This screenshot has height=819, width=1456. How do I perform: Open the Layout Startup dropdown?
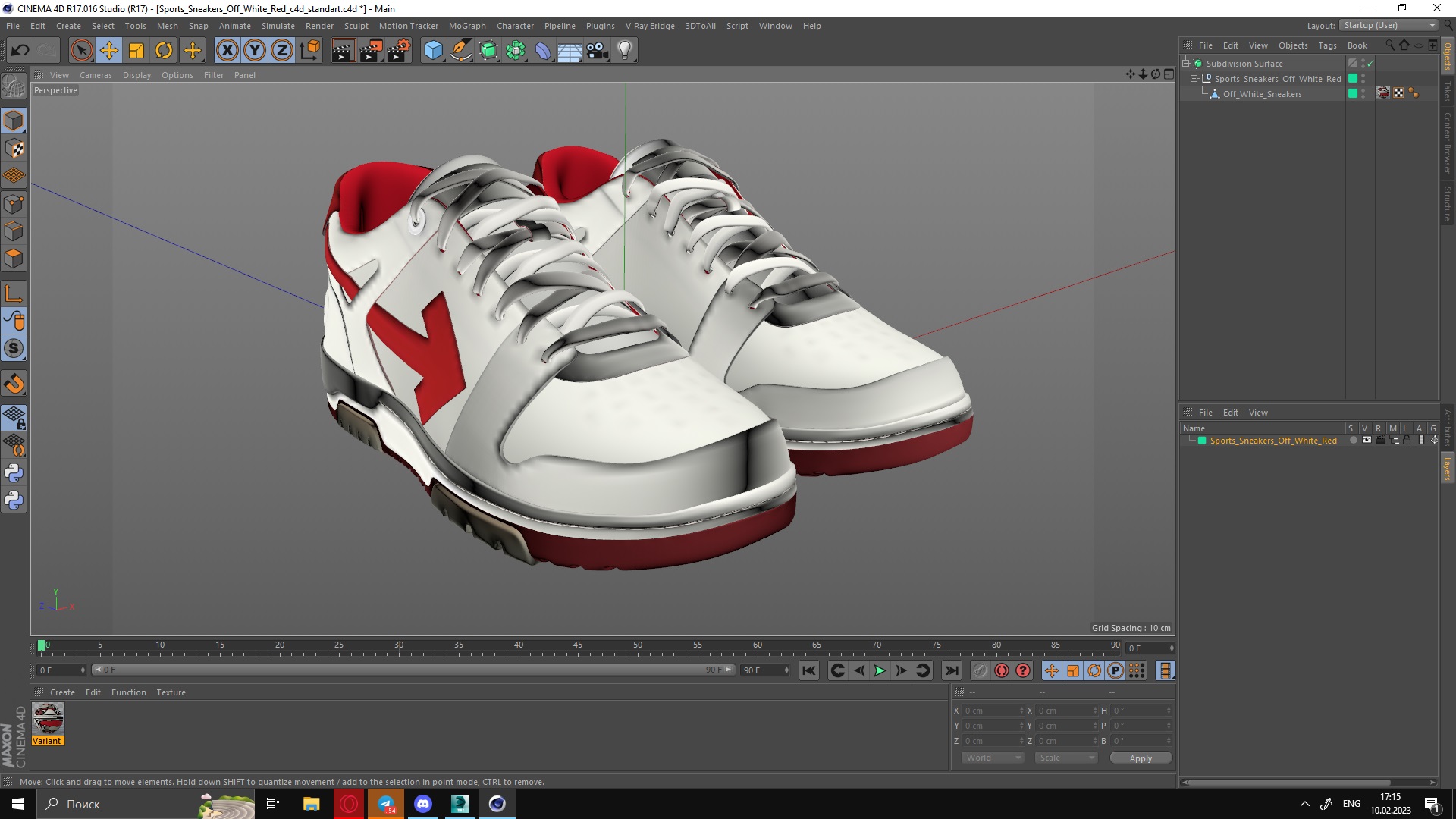click(1389, 26)
